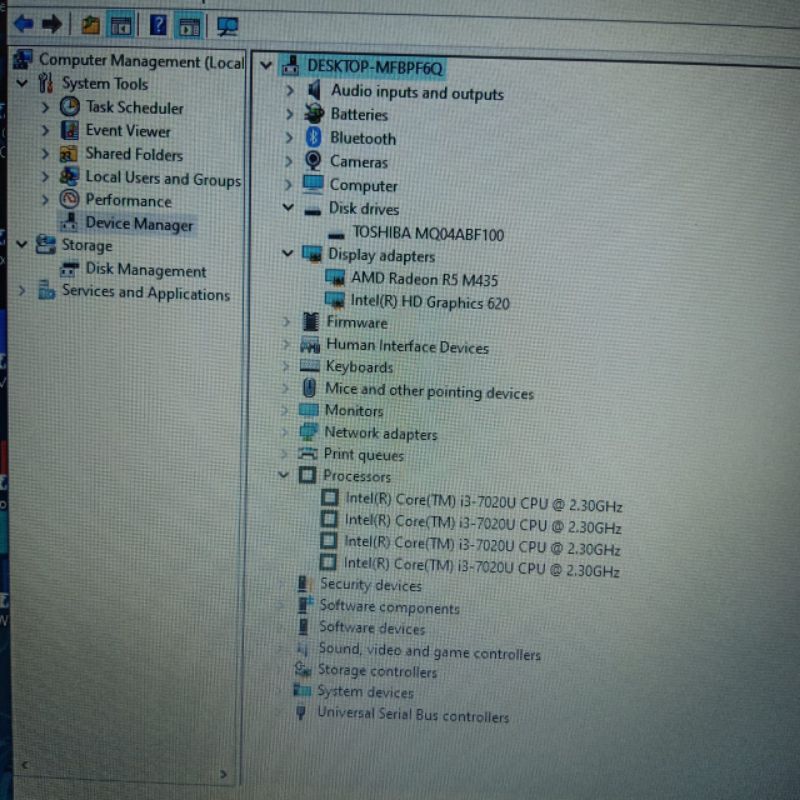
Task: Select the Computer monitor icon
Action: [x=312, y=184]
